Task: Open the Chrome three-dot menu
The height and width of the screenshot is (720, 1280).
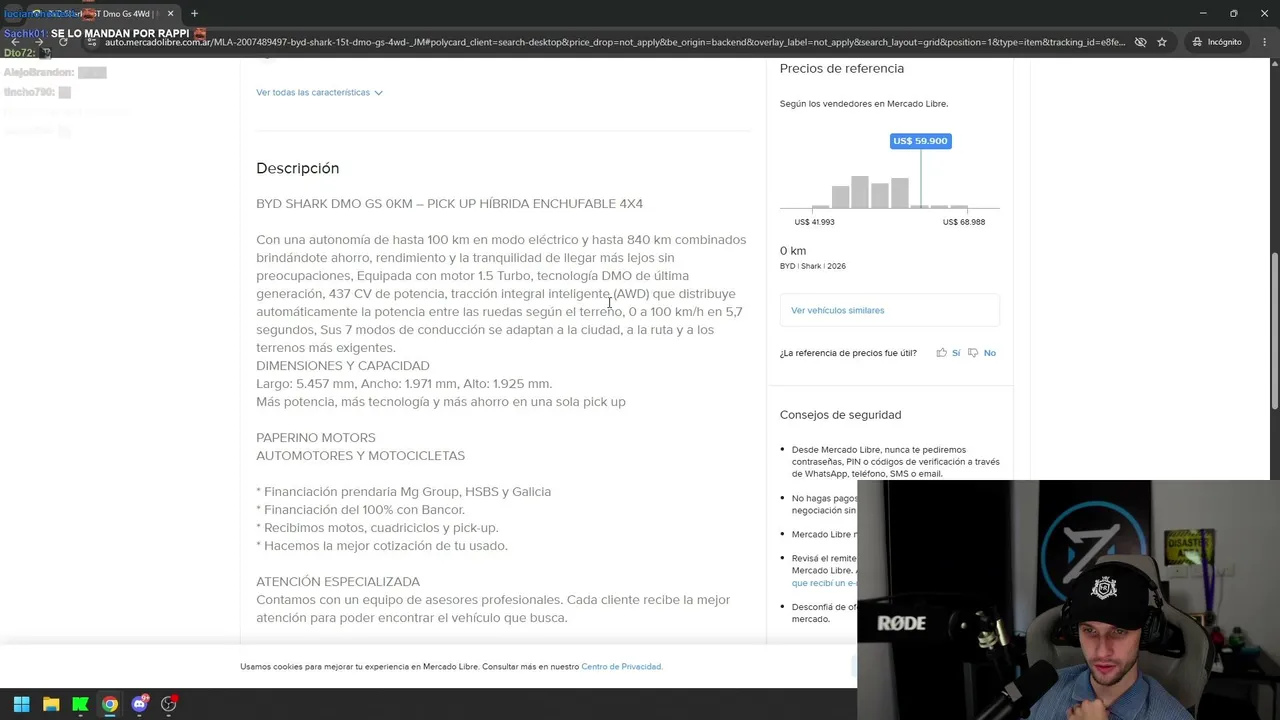Action: point(1265,42)
